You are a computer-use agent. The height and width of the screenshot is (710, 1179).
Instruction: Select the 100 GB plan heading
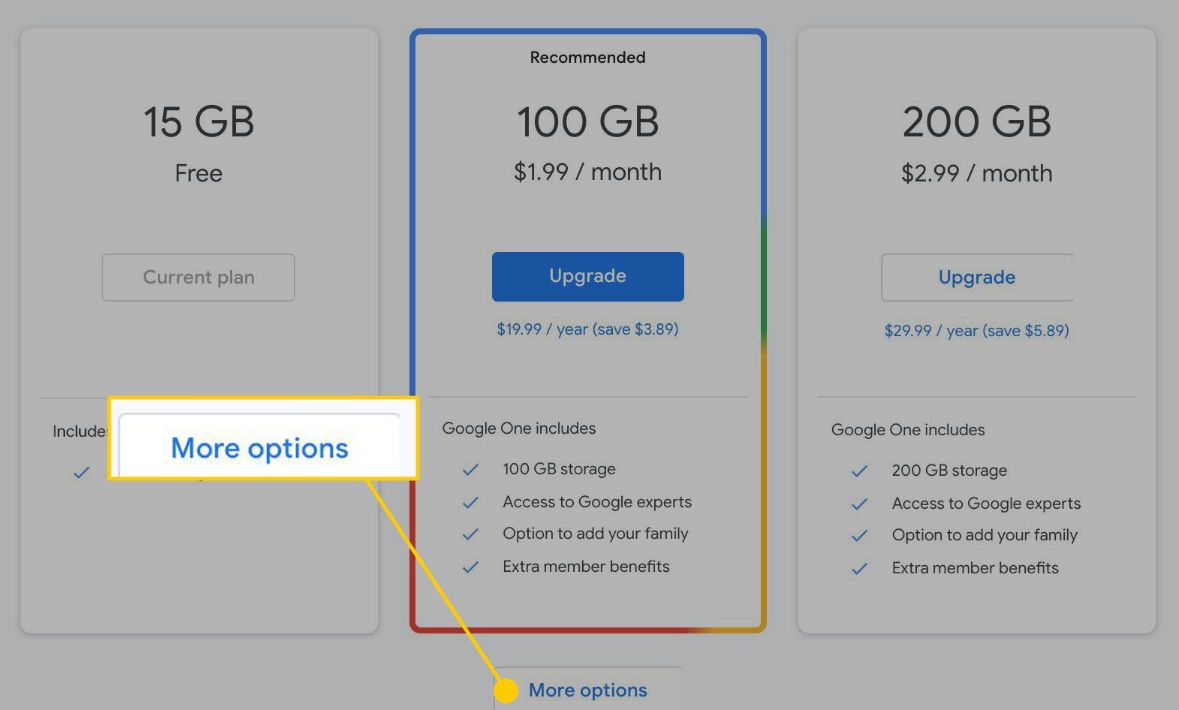point(588,122)
